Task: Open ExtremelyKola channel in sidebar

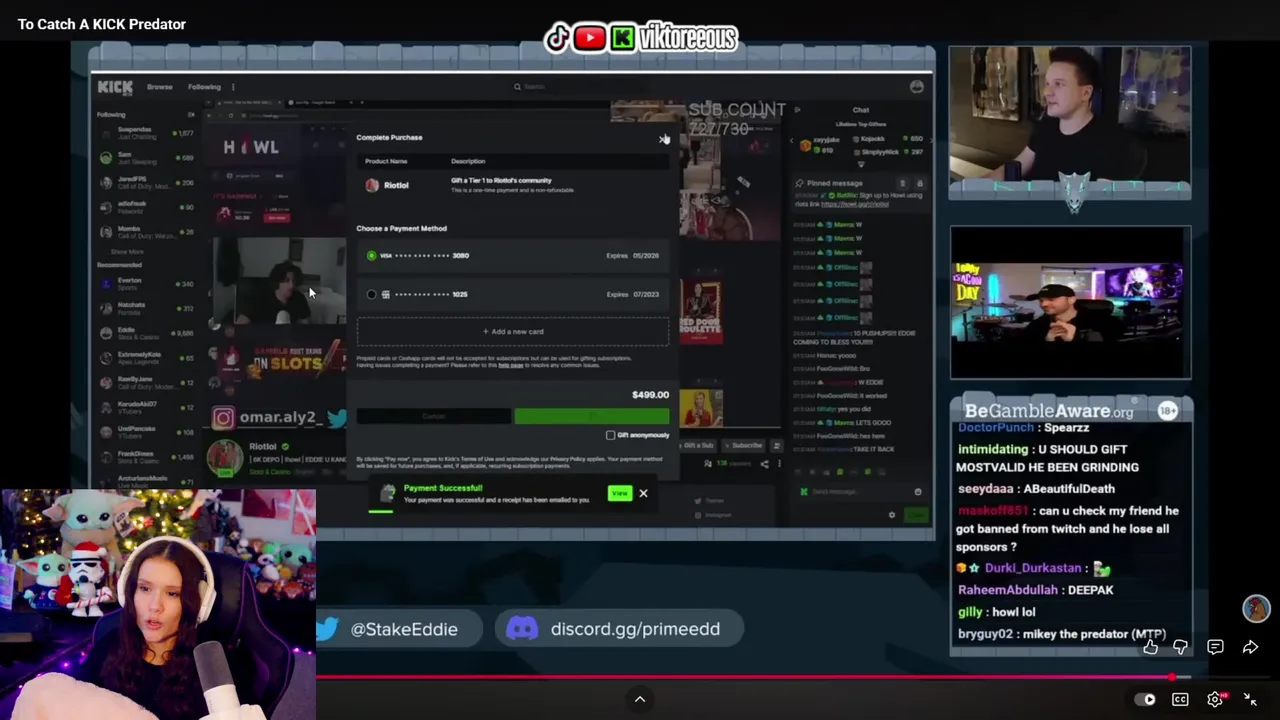Action: point(146,357)
